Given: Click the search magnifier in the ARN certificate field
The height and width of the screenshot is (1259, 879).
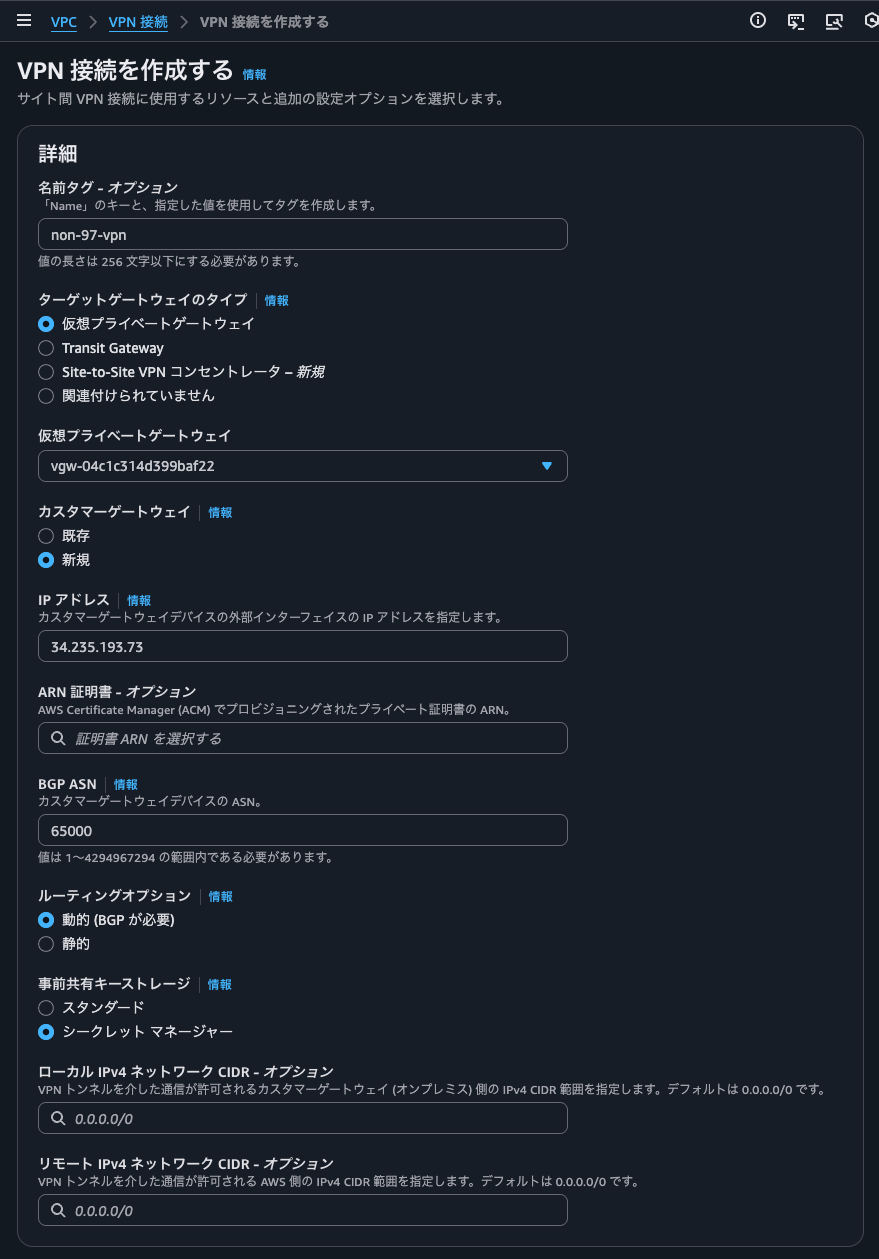Looking at the screenshot, I should pyautogui.click(x=57, y=738).
